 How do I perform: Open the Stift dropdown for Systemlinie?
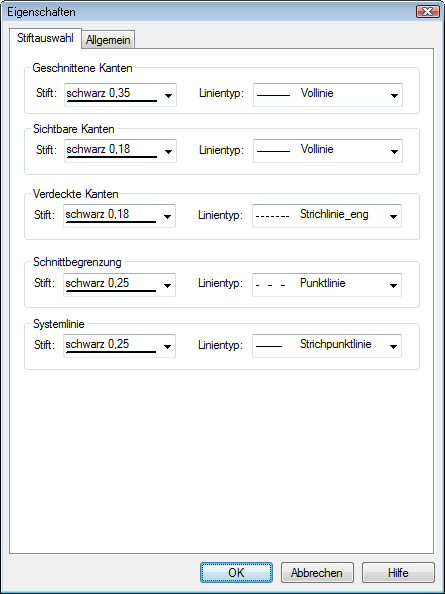119,345
